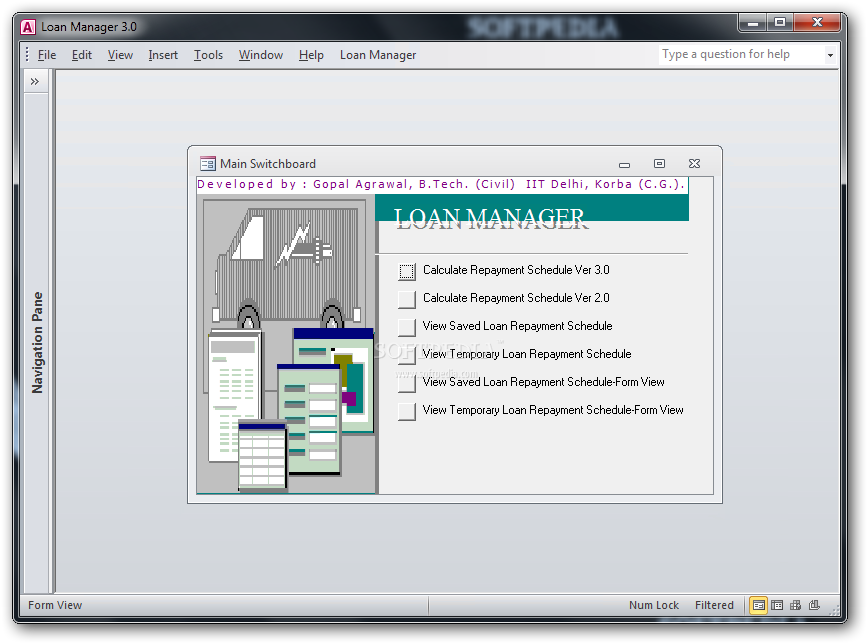Click 'View Temporary Loan Repayment Schedule-Form View' text
This screenshot has width=868, height=644.
(x=553, y=410)
